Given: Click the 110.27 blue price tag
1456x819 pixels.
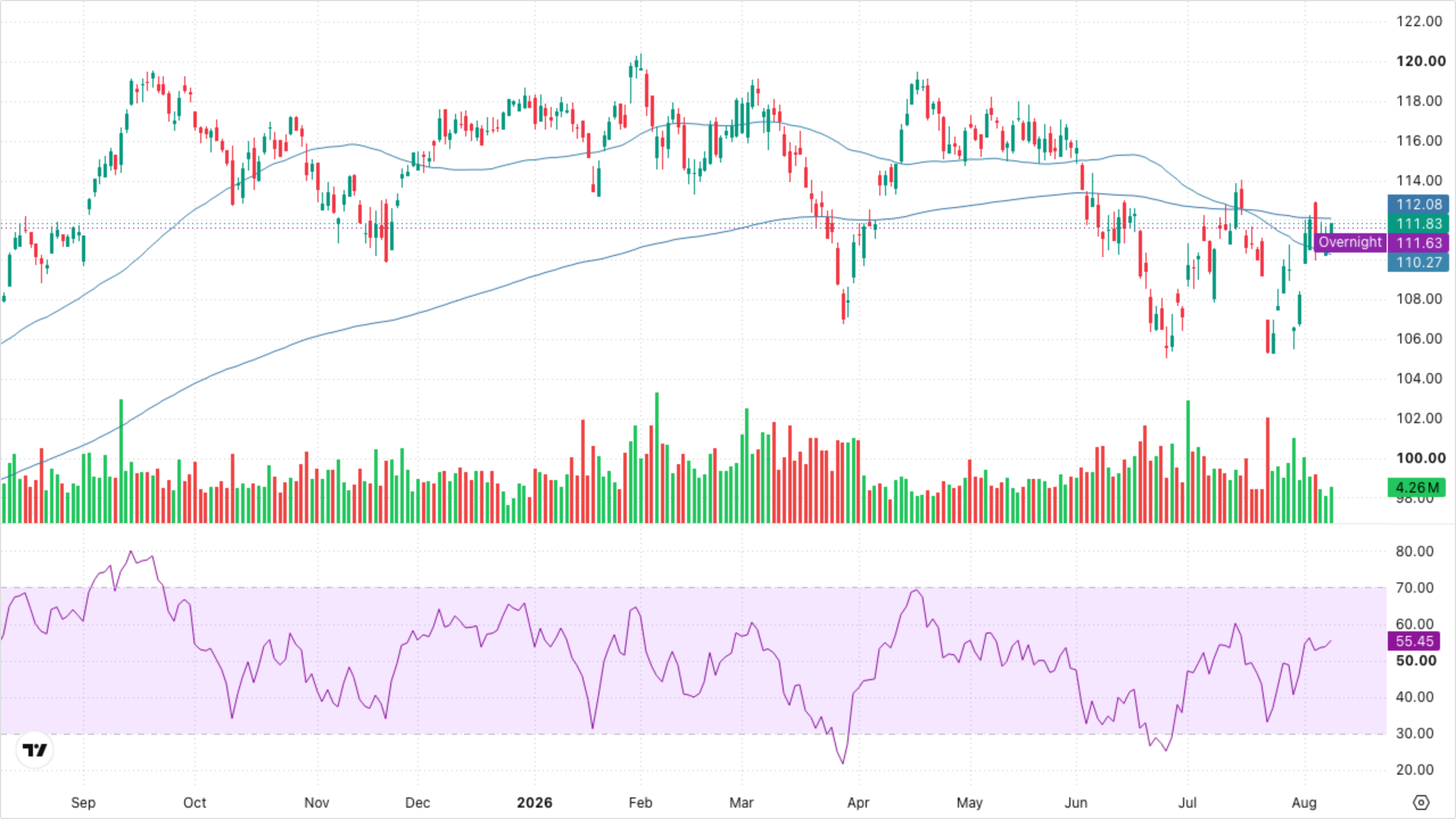Looking at the screenshot, I should coord(1418,262).
